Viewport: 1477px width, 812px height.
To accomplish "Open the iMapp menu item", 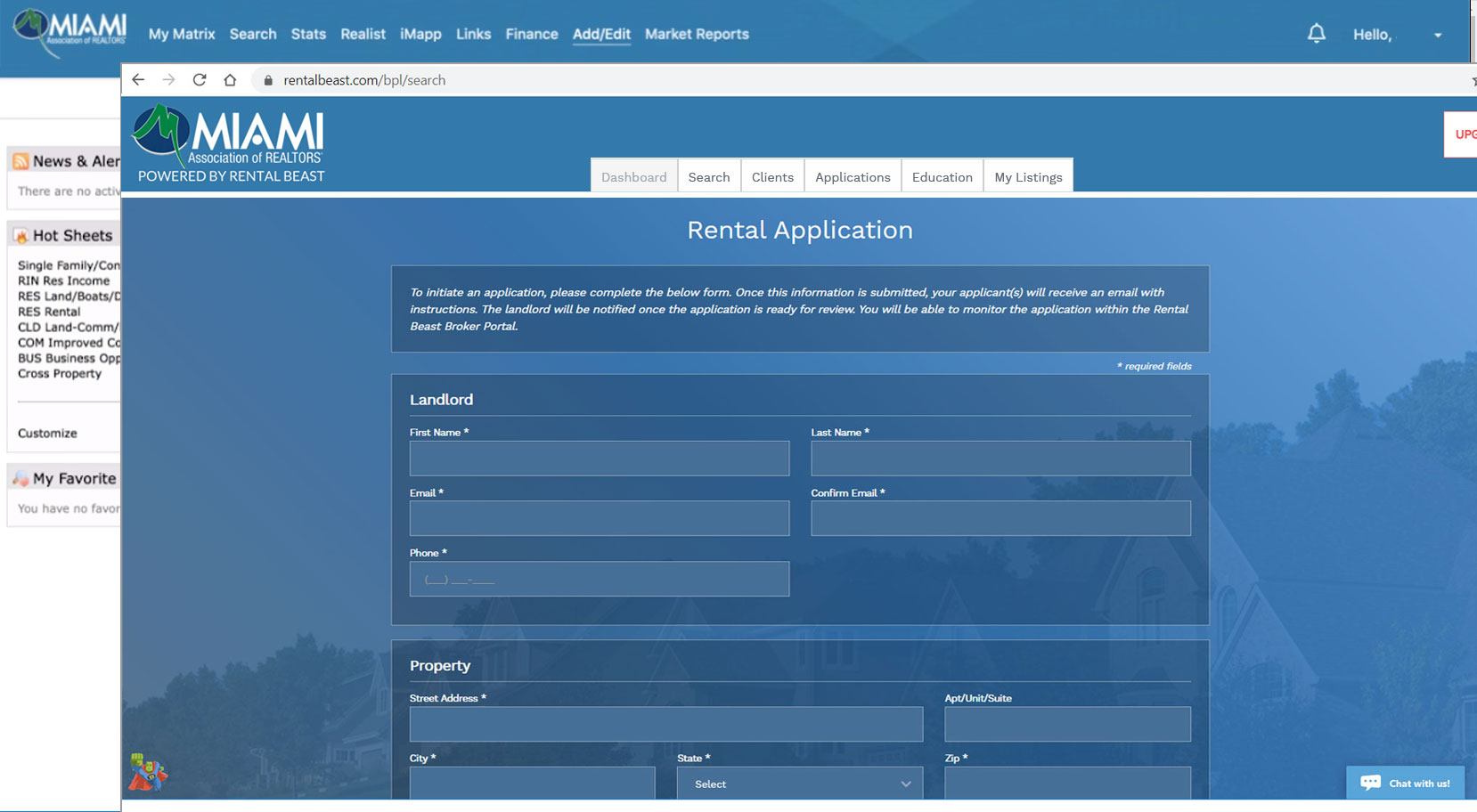I will [420, 34].
